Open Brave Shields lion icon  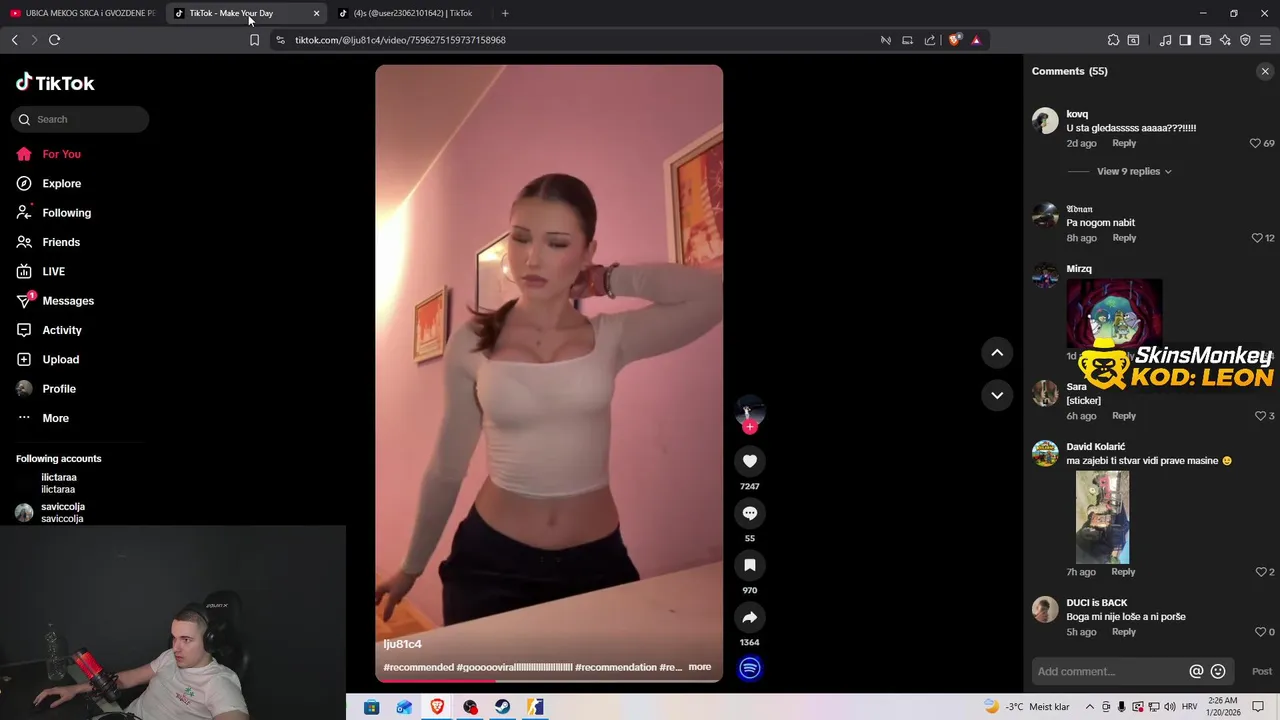[x=954, y=40]
